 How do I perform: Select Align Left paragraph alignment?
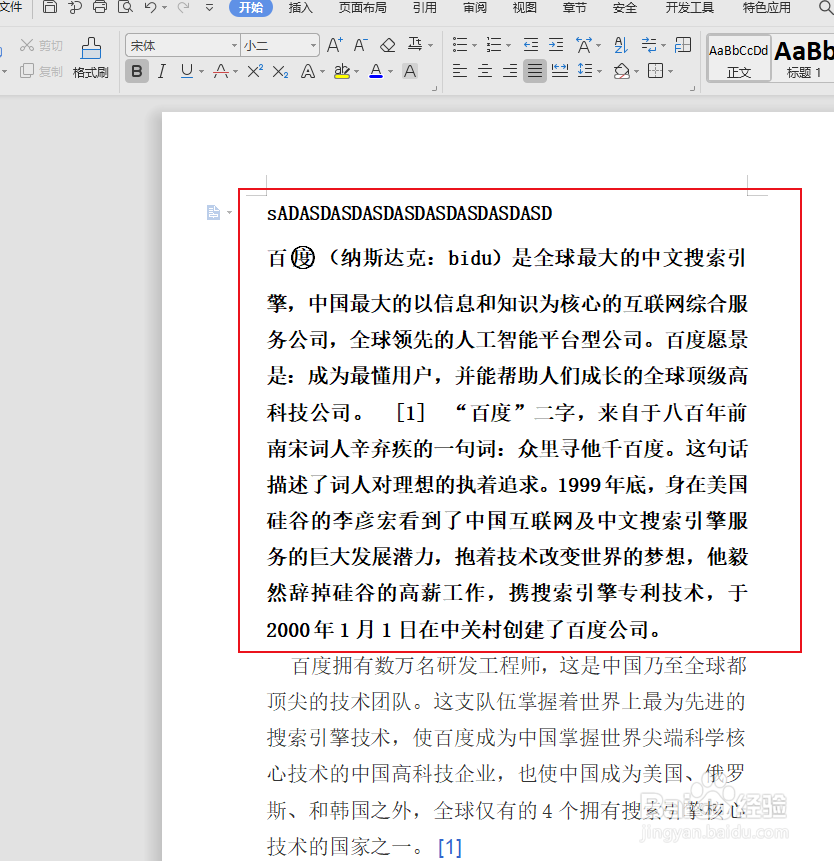tap(460, 71)
